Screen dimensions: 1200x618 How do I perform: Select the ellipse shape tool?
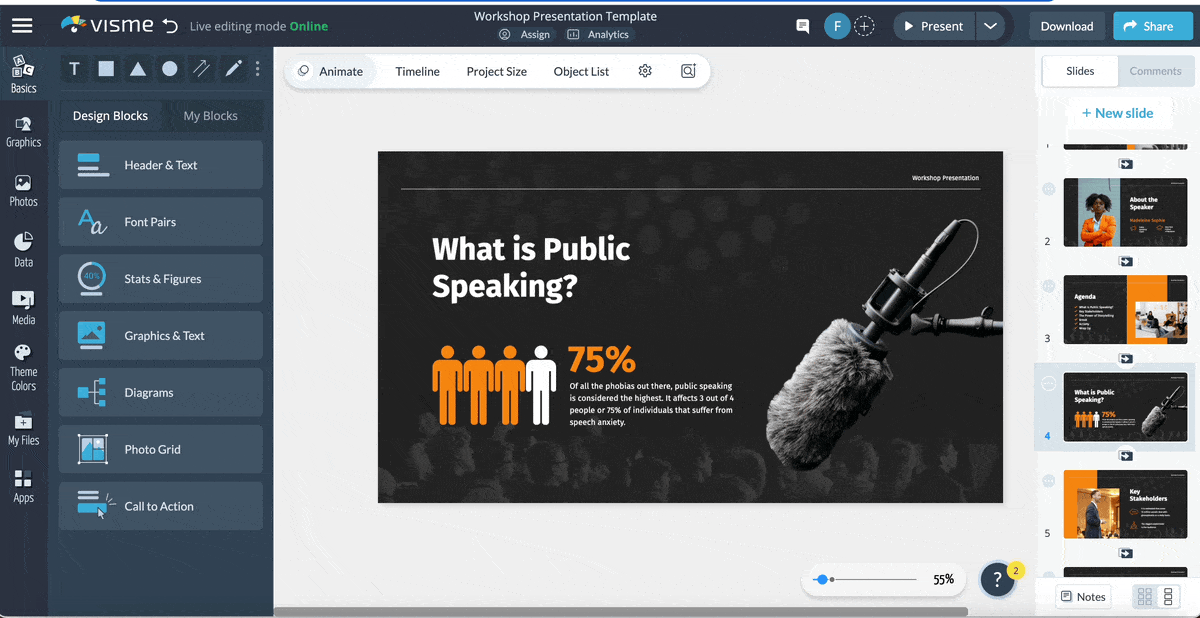(170, 68)
